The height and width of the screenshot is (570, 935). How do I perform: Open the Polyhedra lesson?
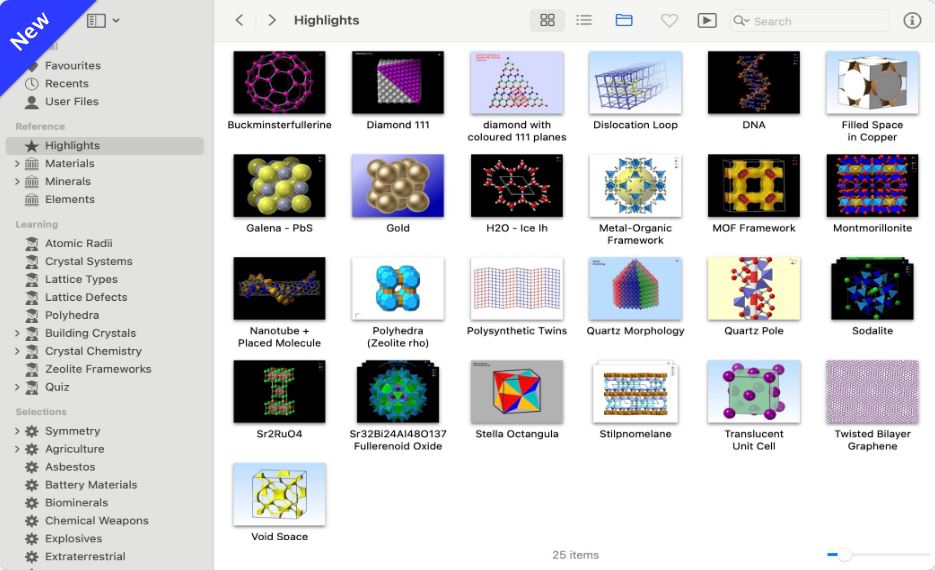(72, 315)
